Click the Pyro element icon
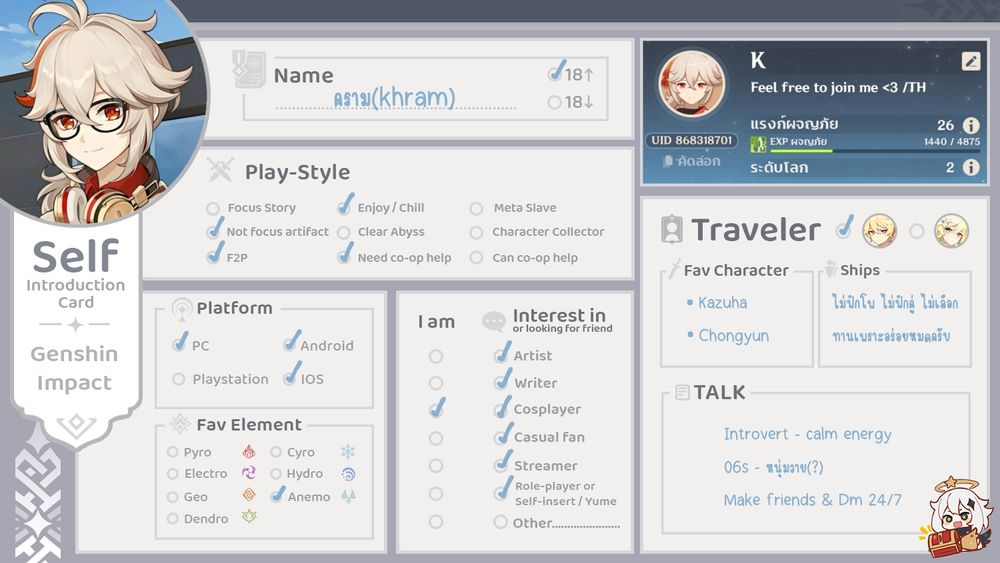The height and width of the screenshot is (563, 1000). click(249, 452)
